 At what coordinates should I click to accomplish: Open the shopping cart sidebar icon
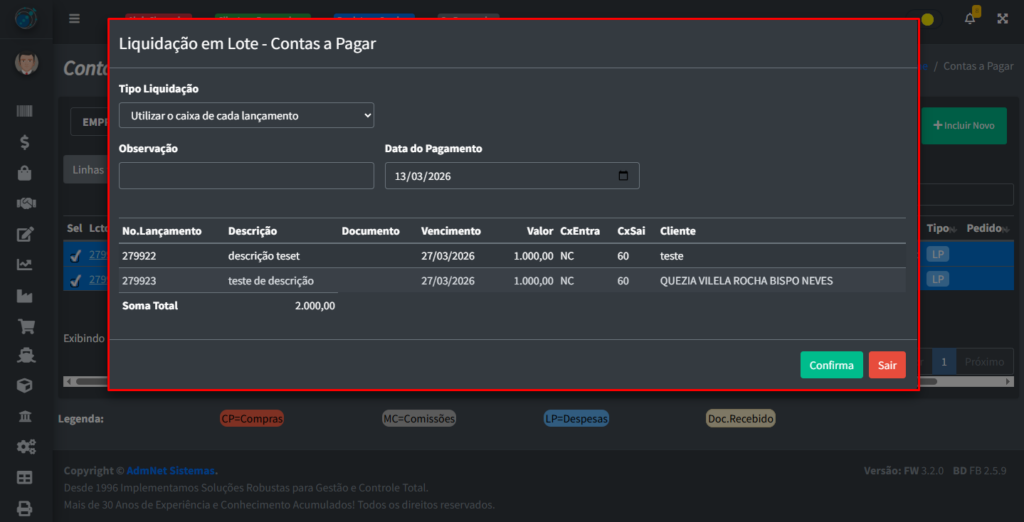pos(25,326)
